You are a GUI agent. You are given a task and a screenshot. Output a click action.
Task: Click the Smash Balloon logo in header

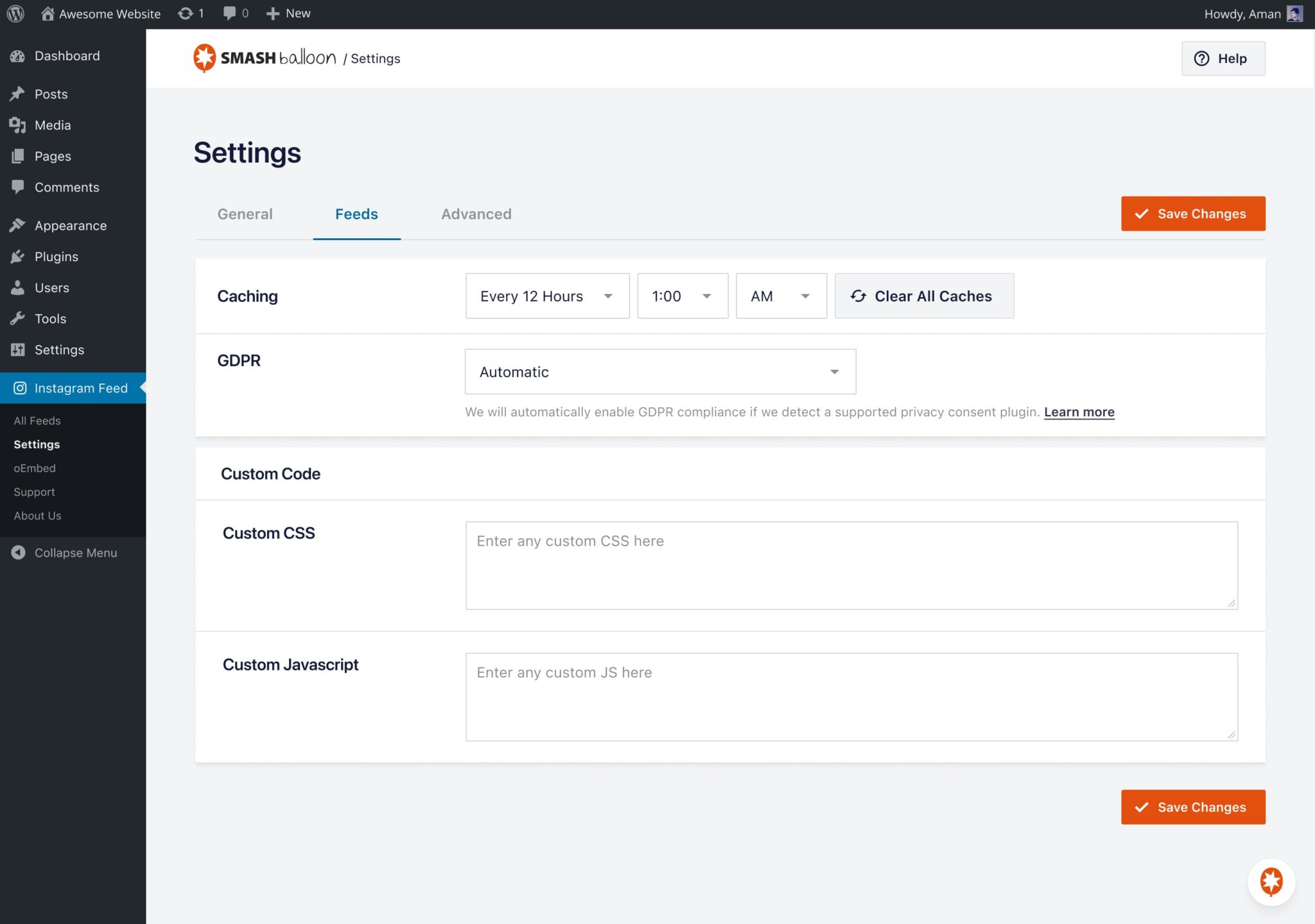[x=265, y=58]
